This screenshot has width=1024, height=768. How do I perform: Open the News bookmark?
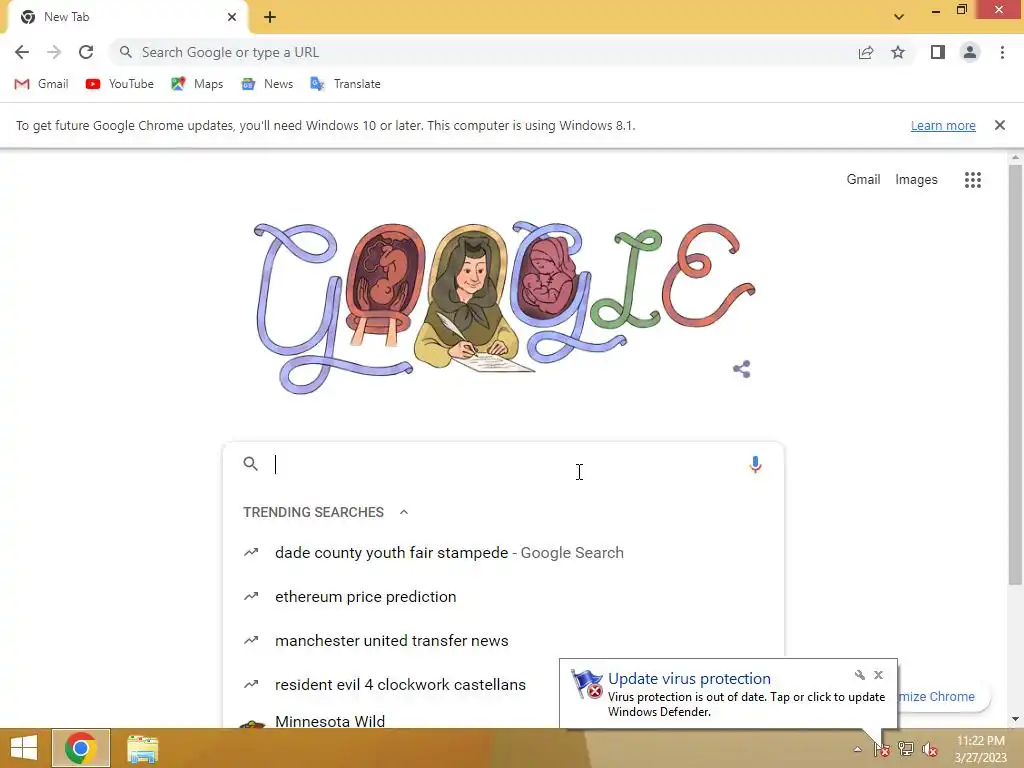coord(266,84)
